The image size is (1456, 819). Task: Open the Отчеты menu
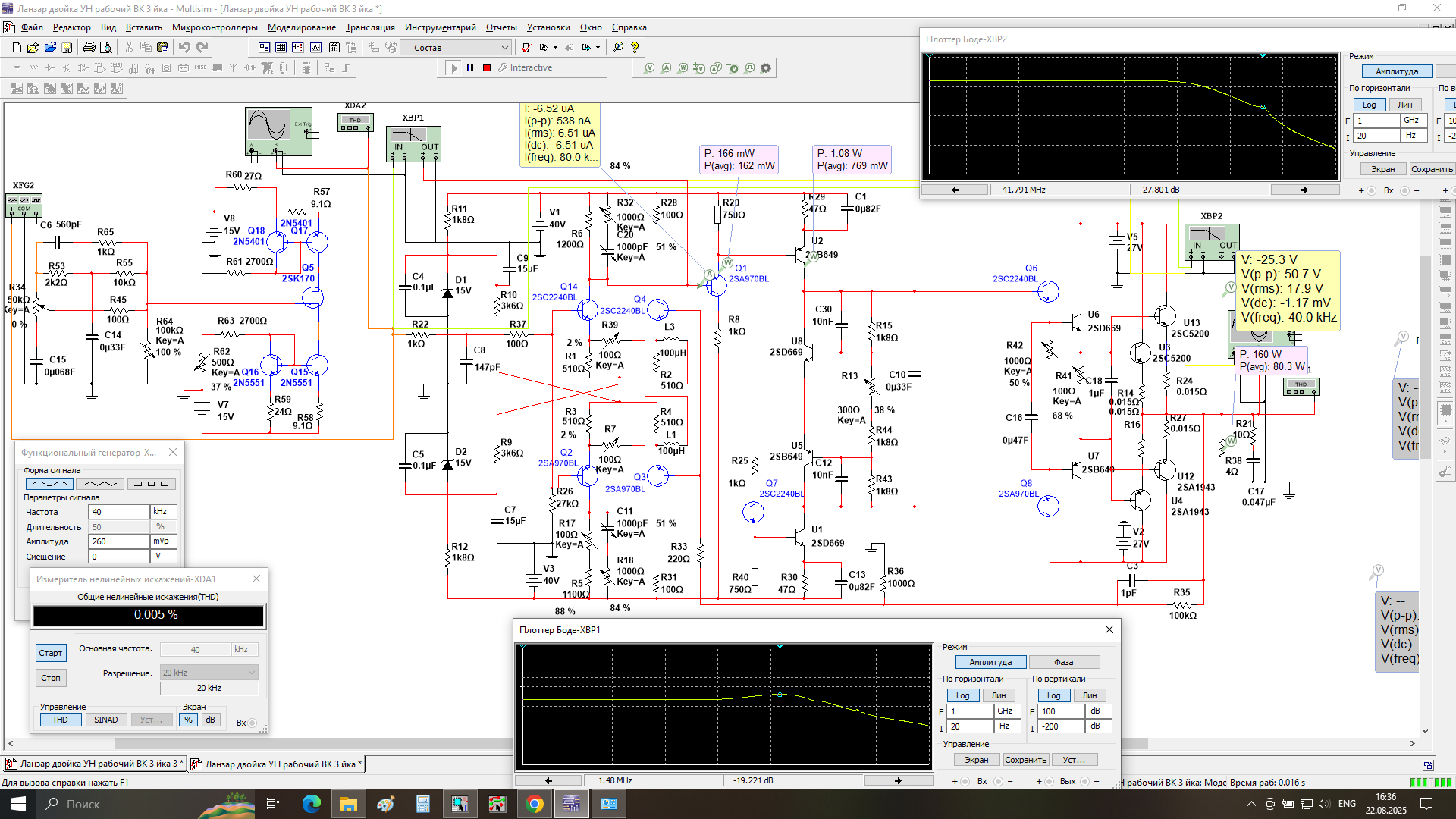tap(501, 27)
